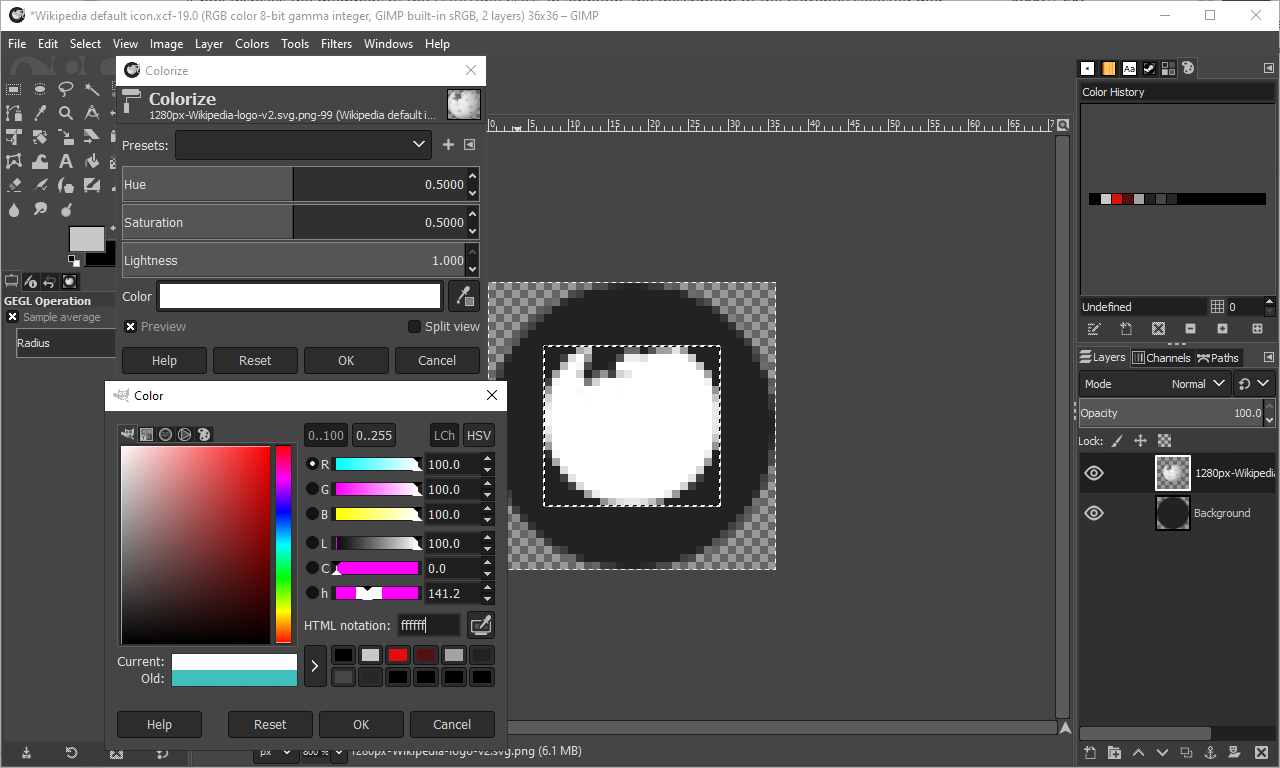Click the HTML notation input field

[429, 625]
